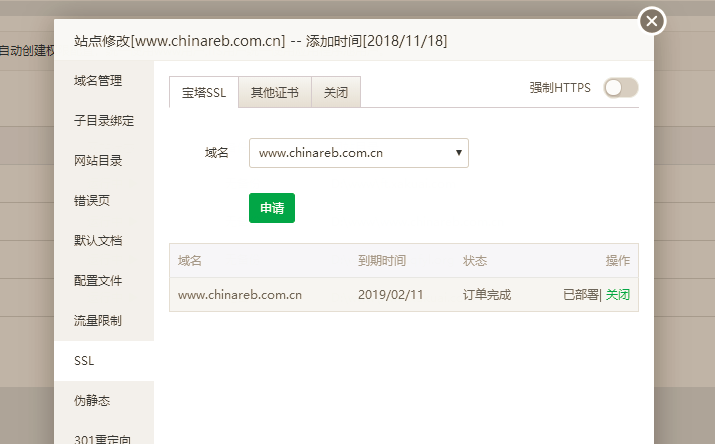Click the 操作 column header
This screenshot has height=444, width=715.
[618, 261]
